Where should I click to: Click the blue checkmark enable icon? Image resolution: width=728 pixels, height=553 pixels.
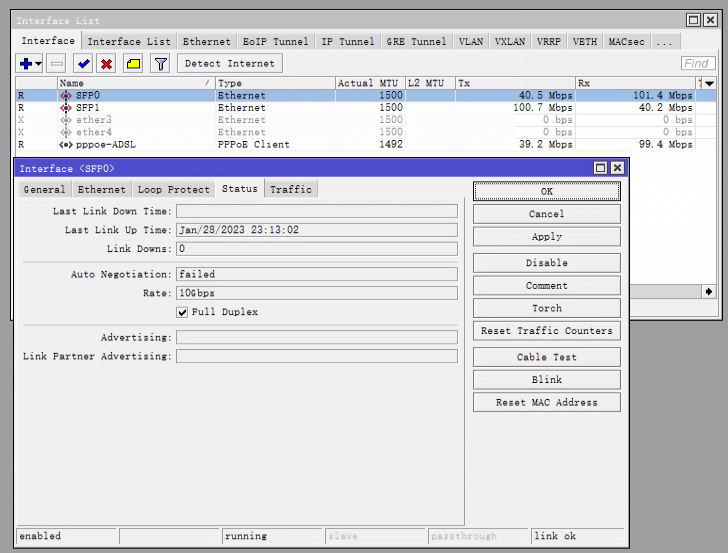coord(84,64)
